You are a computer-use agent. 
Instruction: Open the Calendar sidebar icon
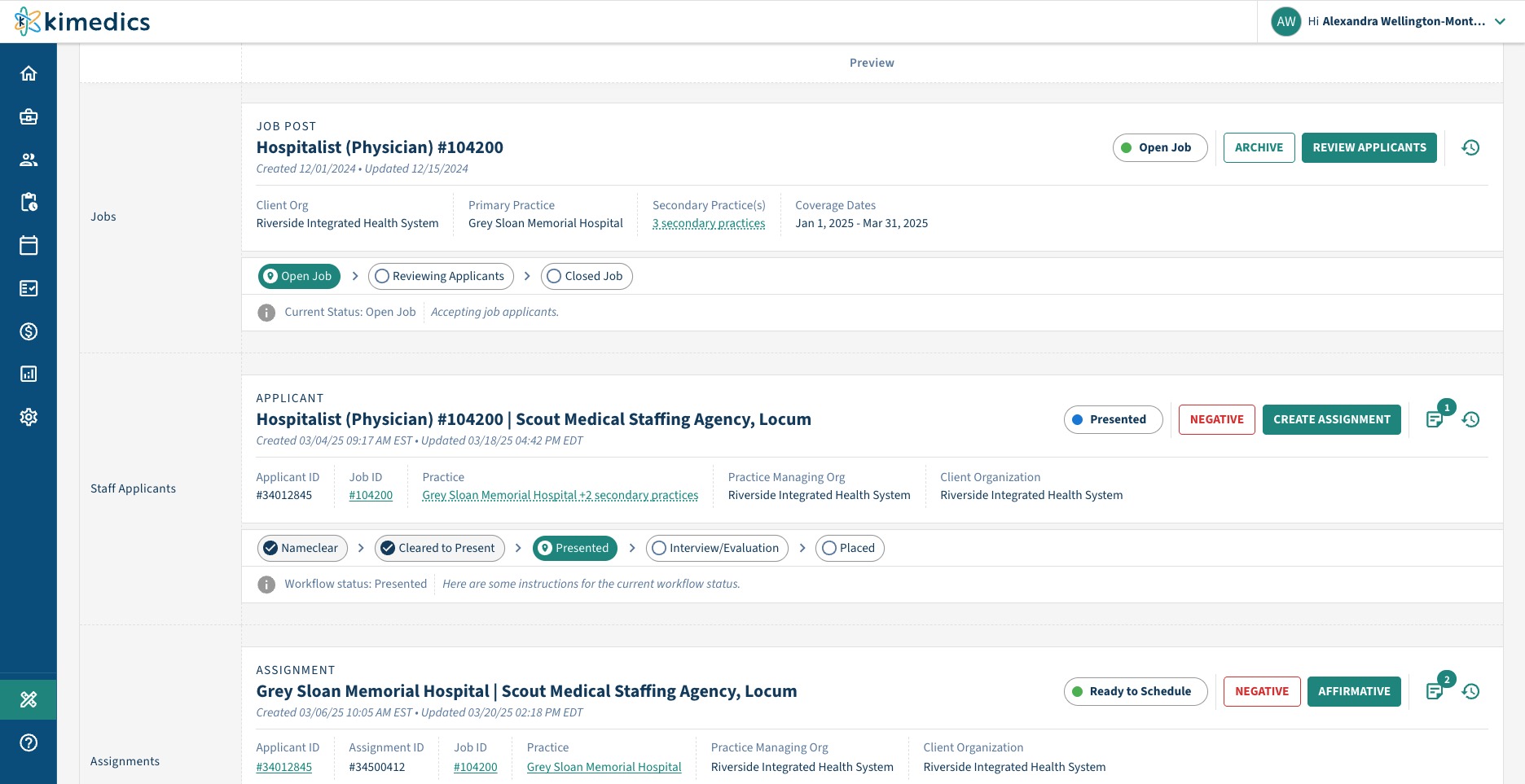click(x=29, y=245)
